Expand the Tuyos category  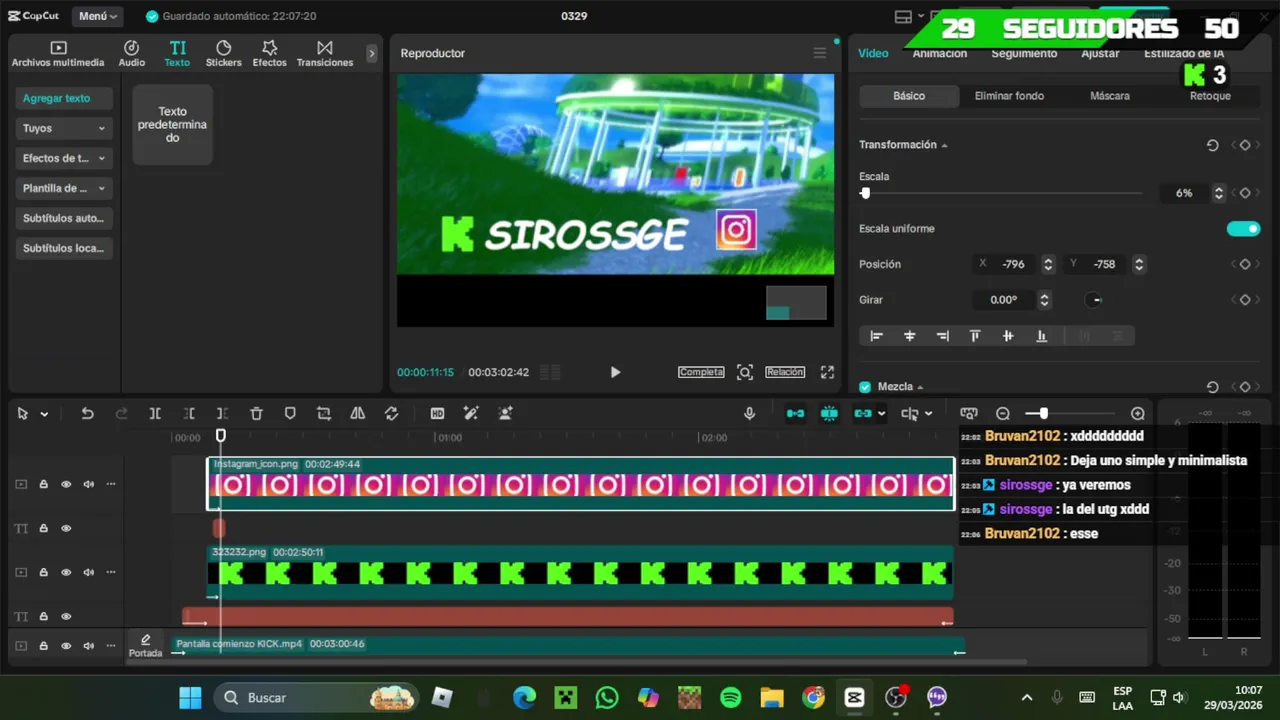tap(64, 128)
